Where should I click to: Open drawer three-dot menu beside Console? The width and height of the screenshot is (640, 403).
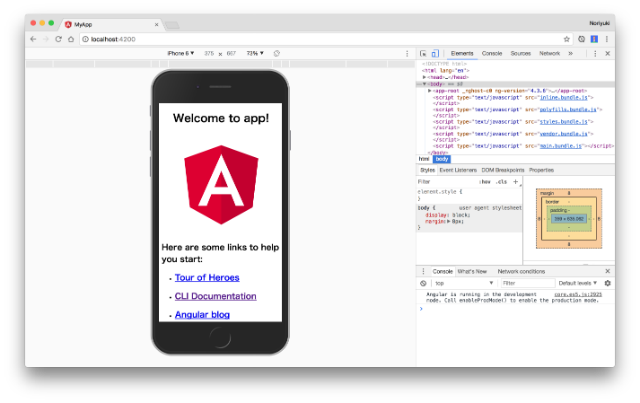point(423,271)
